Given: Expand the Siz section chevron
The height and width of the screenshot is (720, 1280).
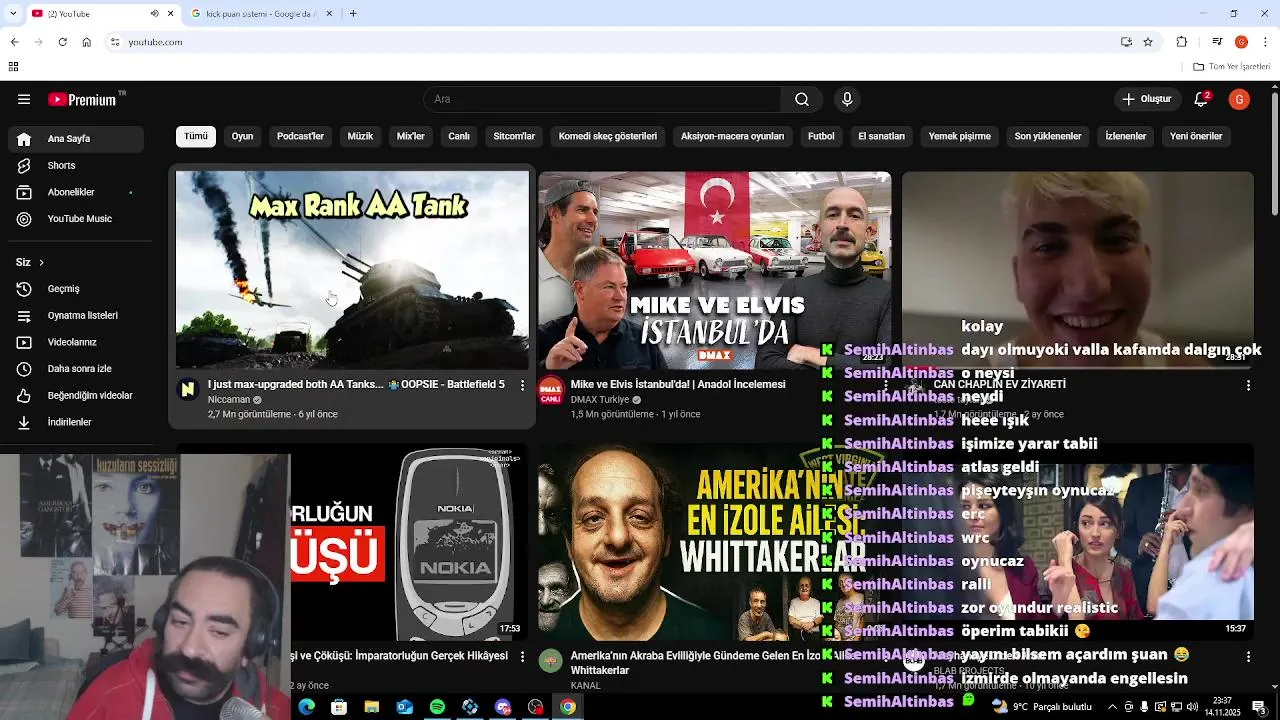Looking at the screenshot, I should [41, 262].
